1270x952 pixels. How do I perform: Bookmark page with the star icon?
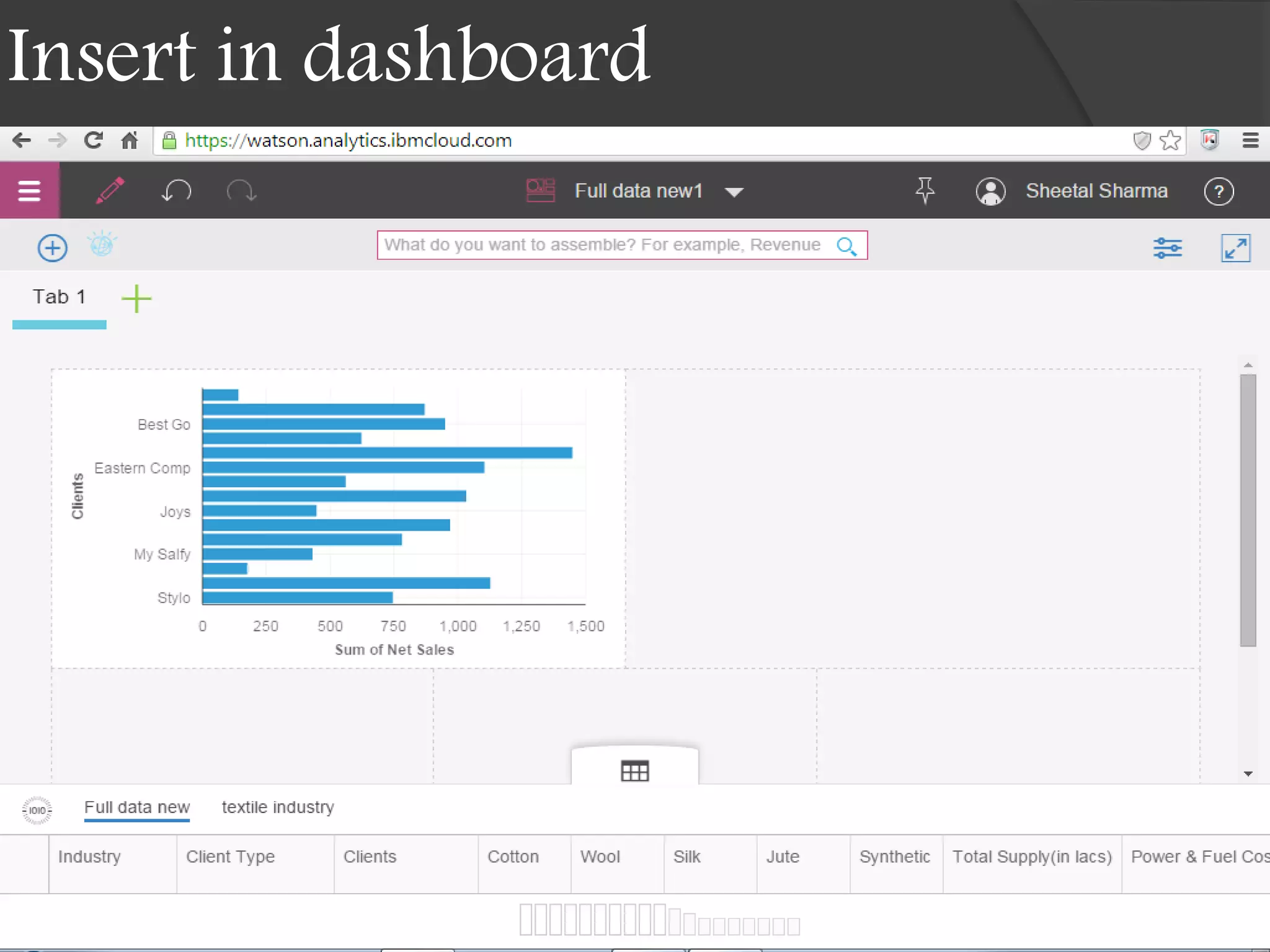pos(1170,141)
